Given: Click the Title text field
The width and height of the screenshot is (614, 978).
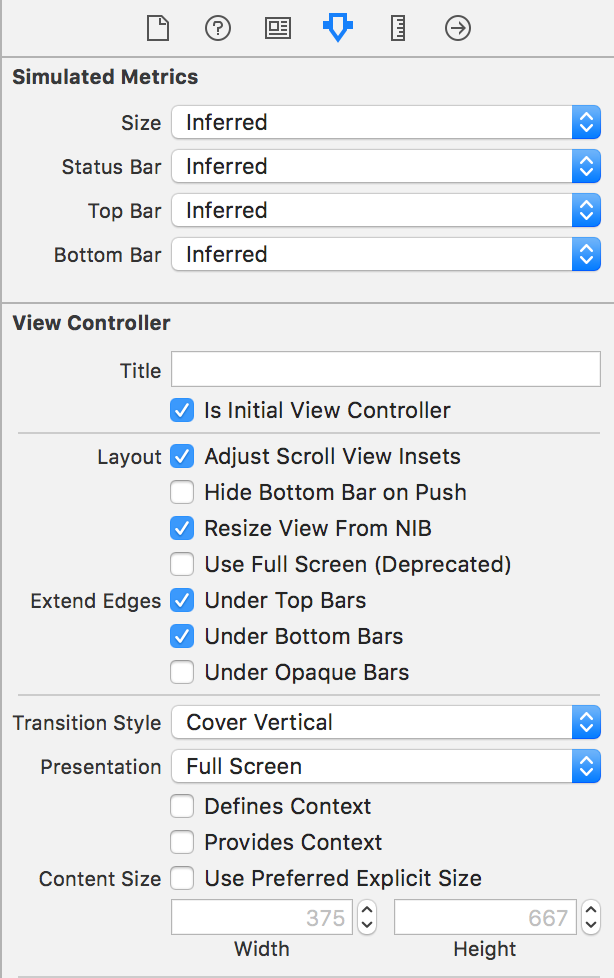Looking at the screenshot, I should coord(385,369).
